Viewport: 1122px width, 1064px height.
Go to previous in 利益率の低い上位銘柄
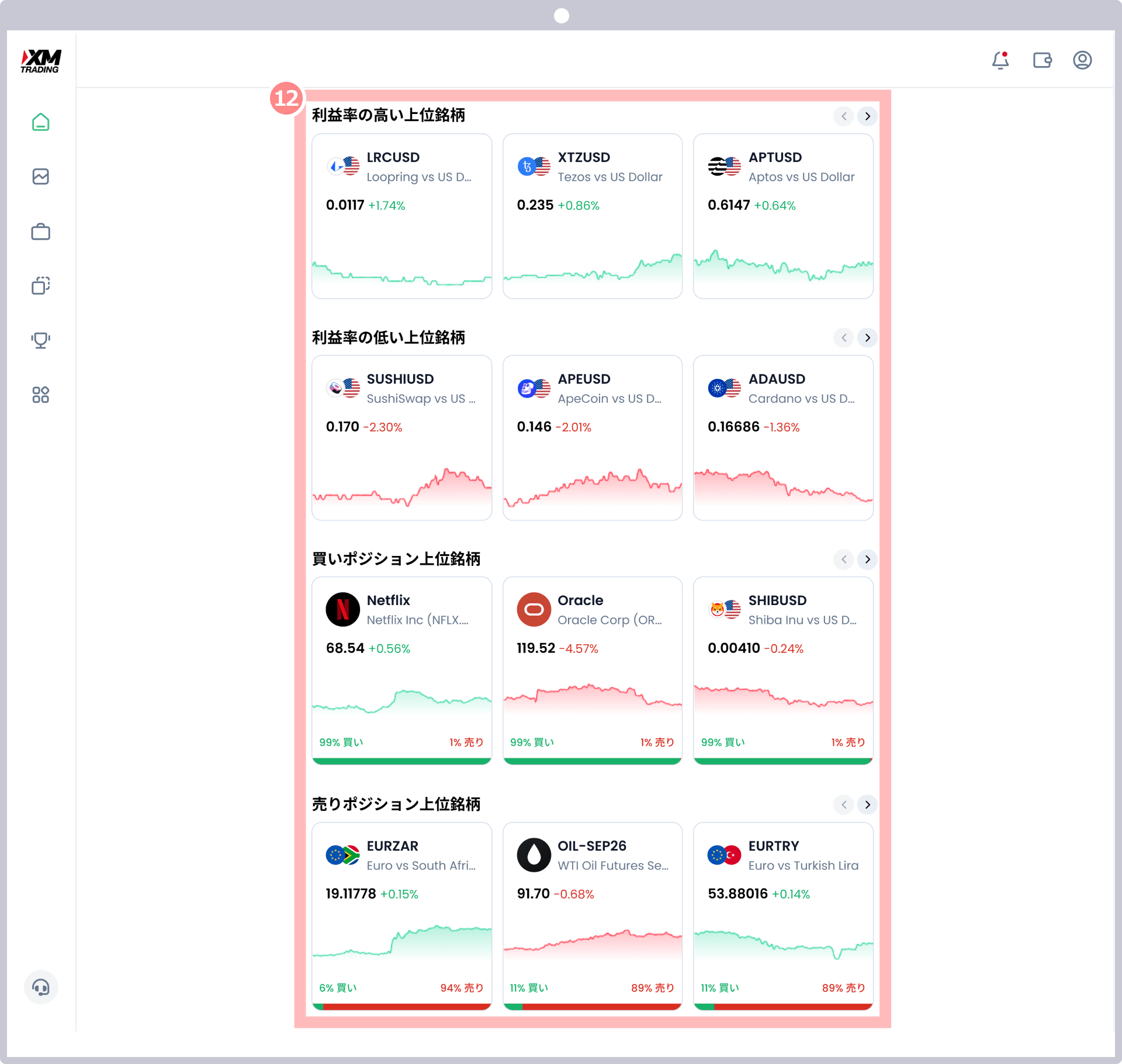pyautogui.click(x=843, y=338)
